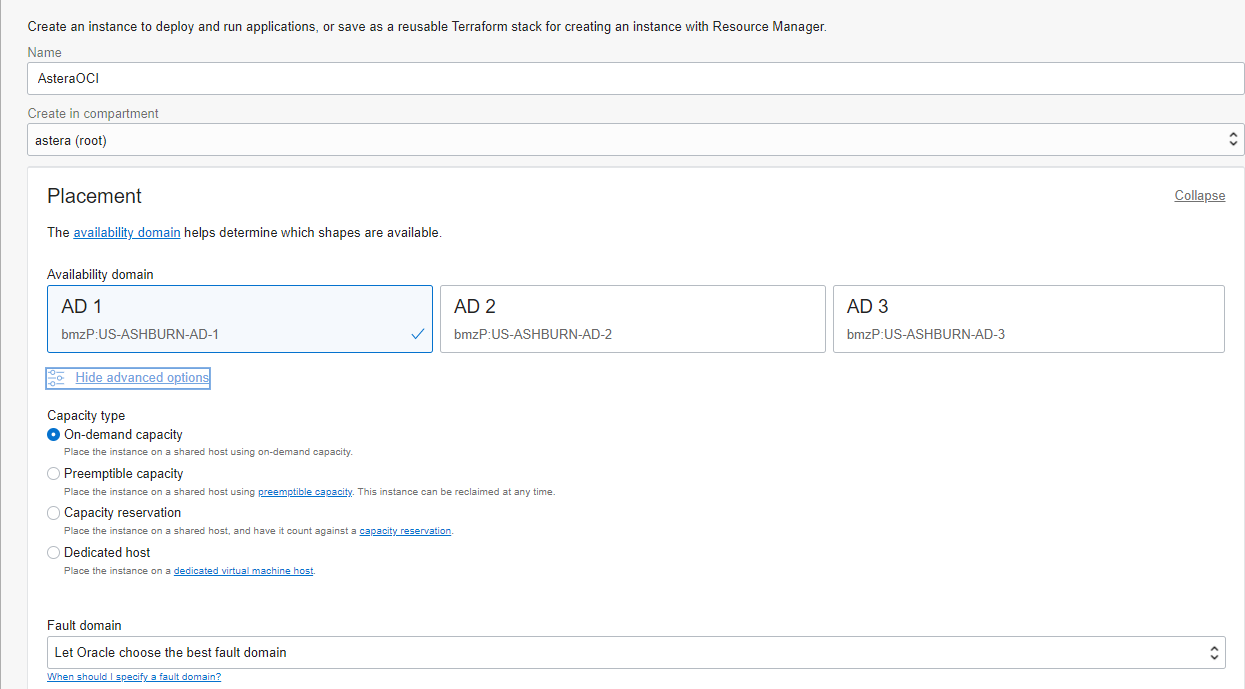Select On-demand capacity radio button

tap(54, 435)
